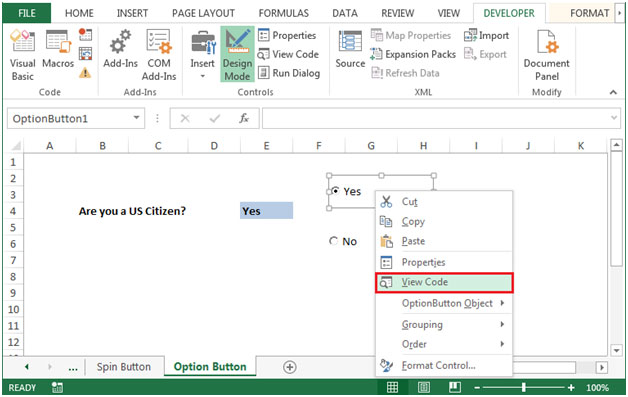Image resolution: width=628 pixels, height=397 pixels.
Task: Select the No option button
Action: (x=333, y=241)
